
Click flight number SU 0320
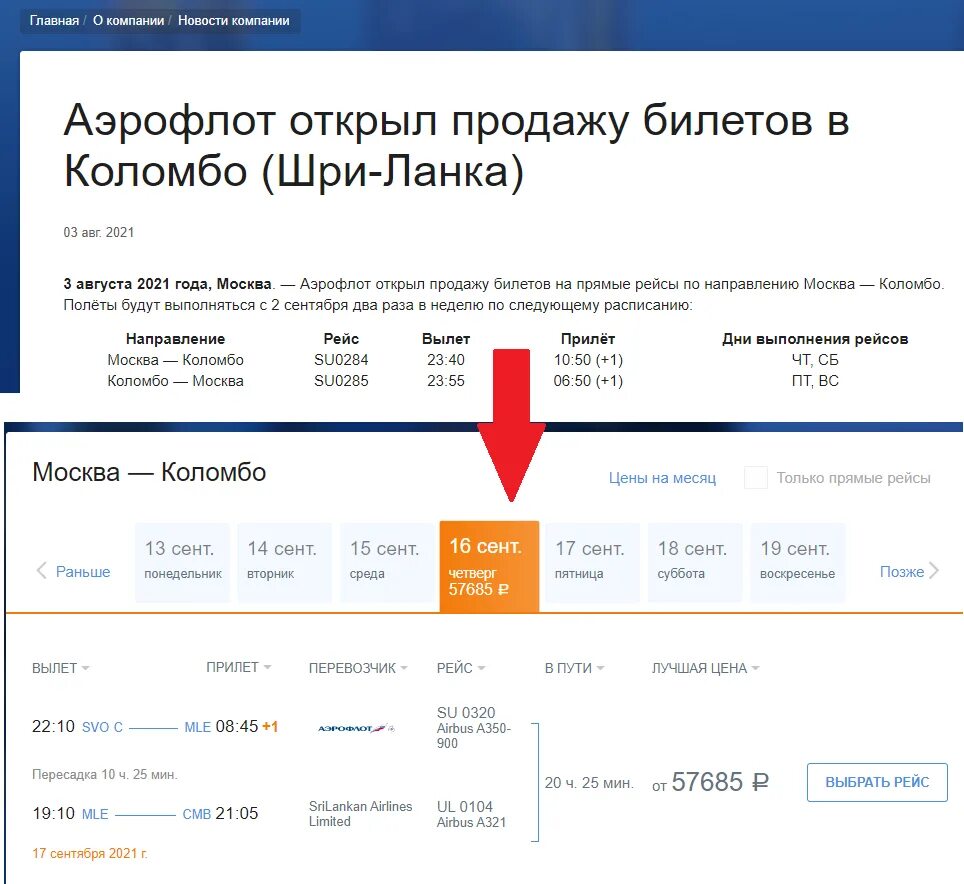[x=466, y=712]
